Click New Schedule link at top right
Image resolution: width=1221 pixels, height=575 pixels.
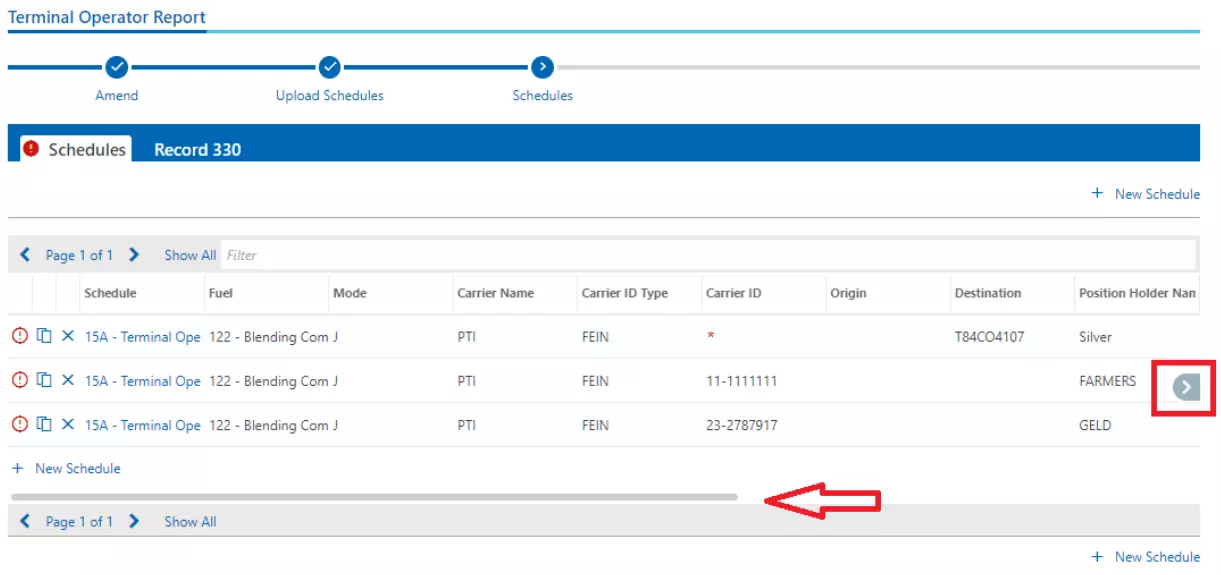(x=1146, y=194)
